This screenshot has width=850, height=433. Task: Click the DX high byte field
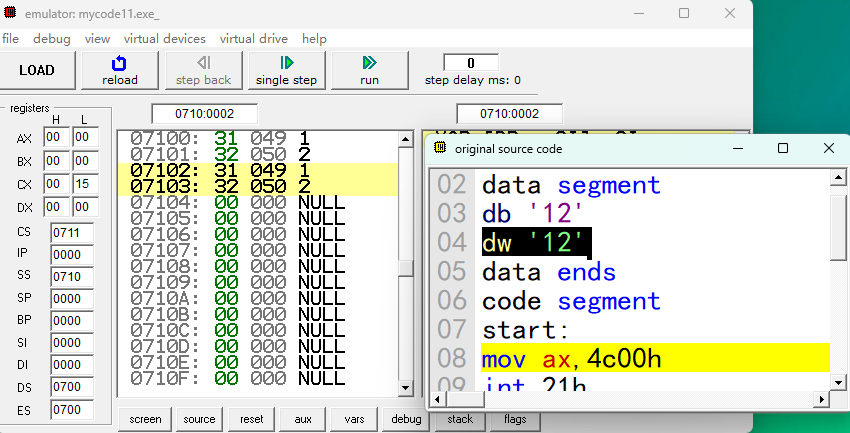[x=56, y=207]
